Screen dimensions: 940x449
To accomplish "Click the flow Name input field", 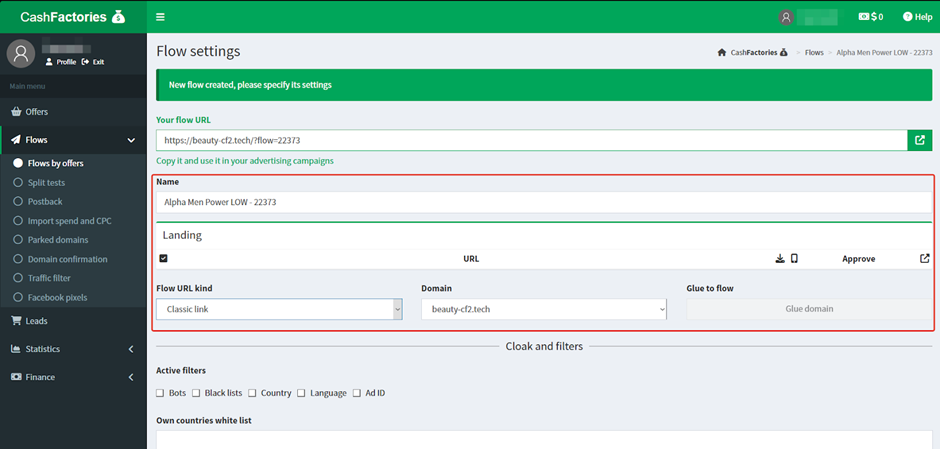I will click(x=544, y=202).
